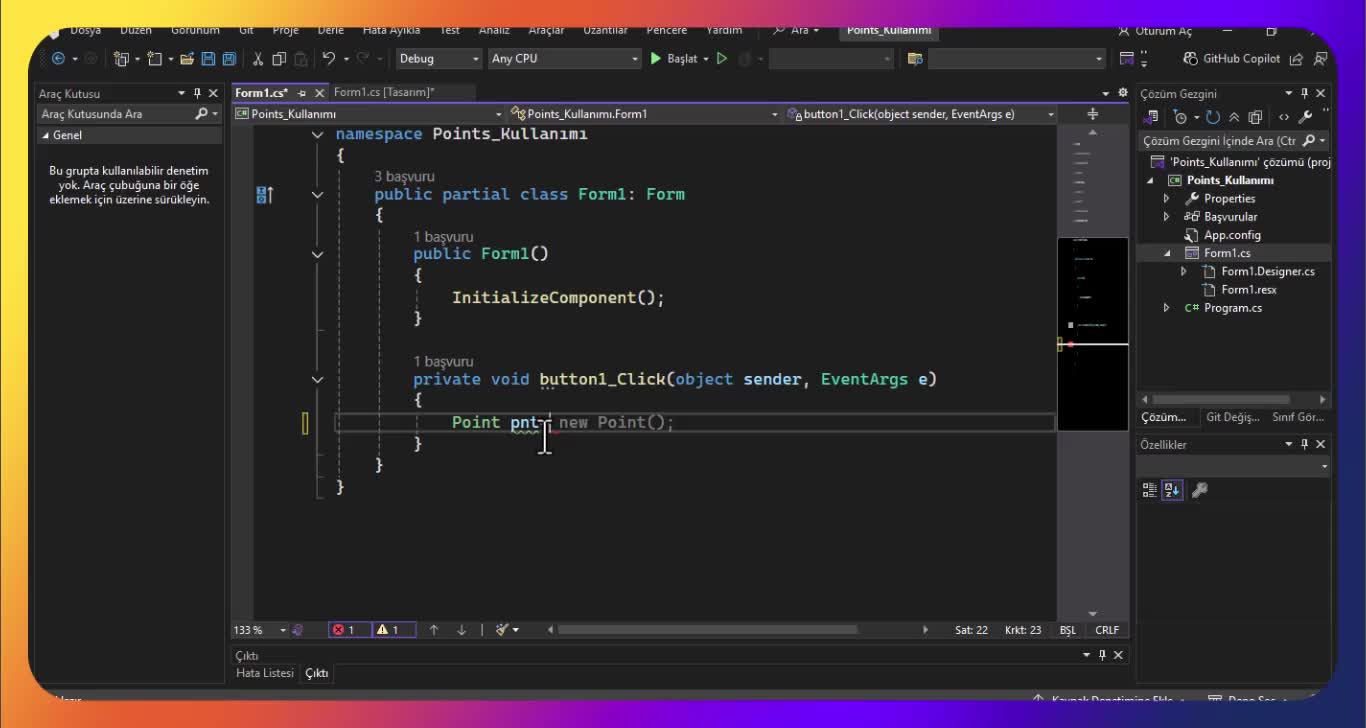Screen dimensions: 1366x728
Task: Click Solution Explorer pending changes clock icon
Action: click(x=1182, y=117)
